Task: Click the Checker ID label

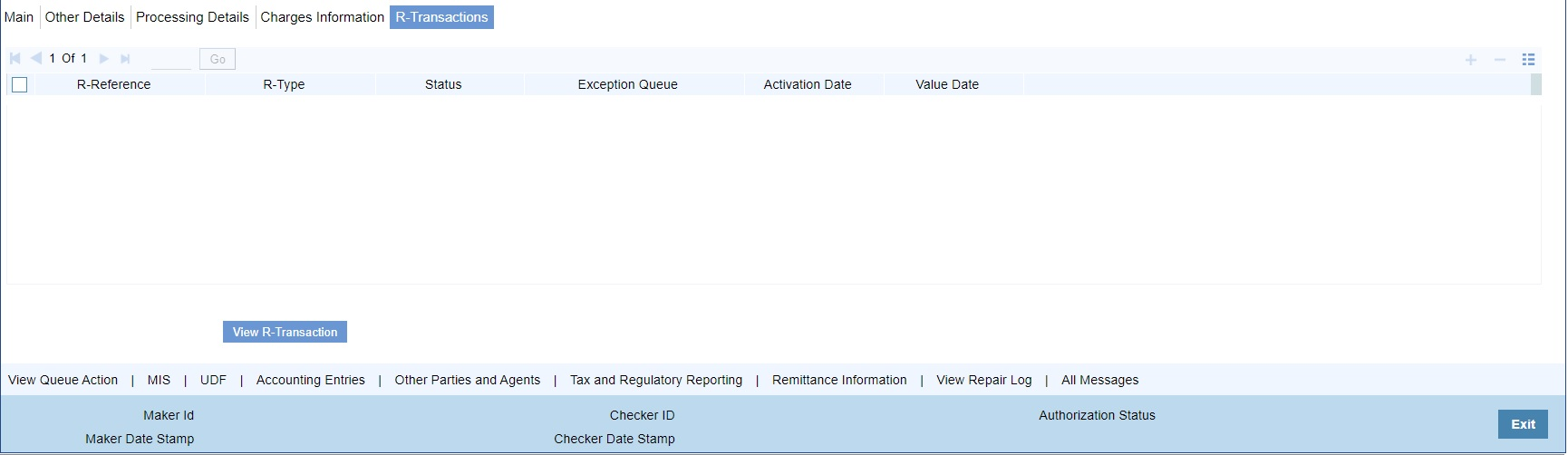Action: [x=643, y=416]
